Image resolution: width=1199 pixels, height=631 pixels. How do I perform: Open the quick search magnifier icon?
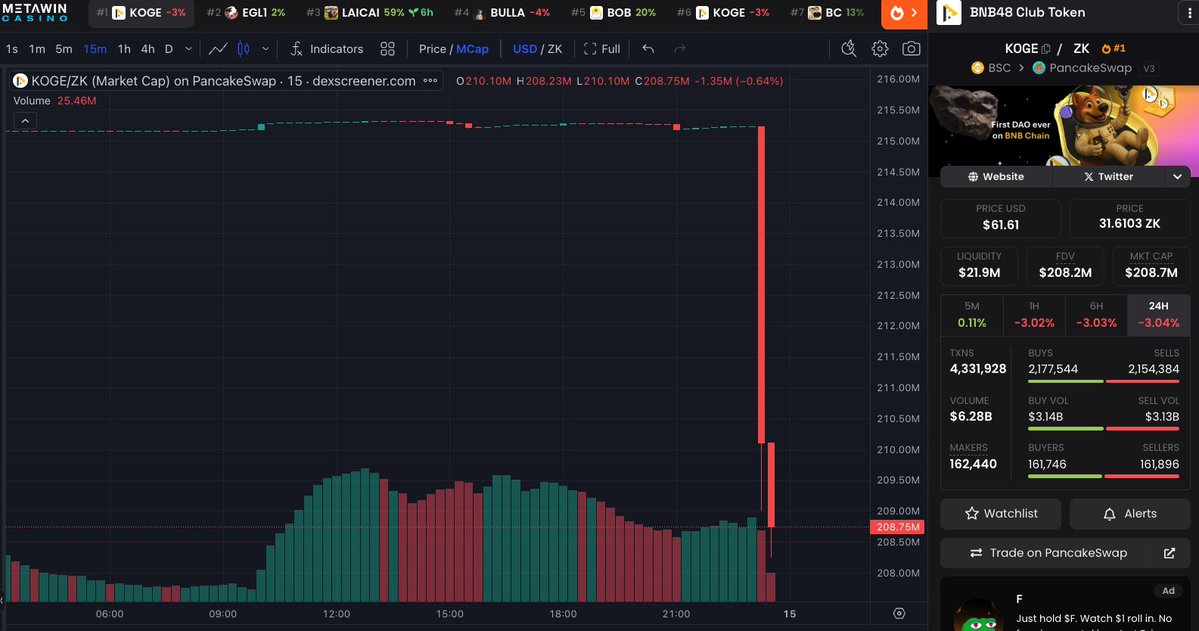(x=849, y=49)
